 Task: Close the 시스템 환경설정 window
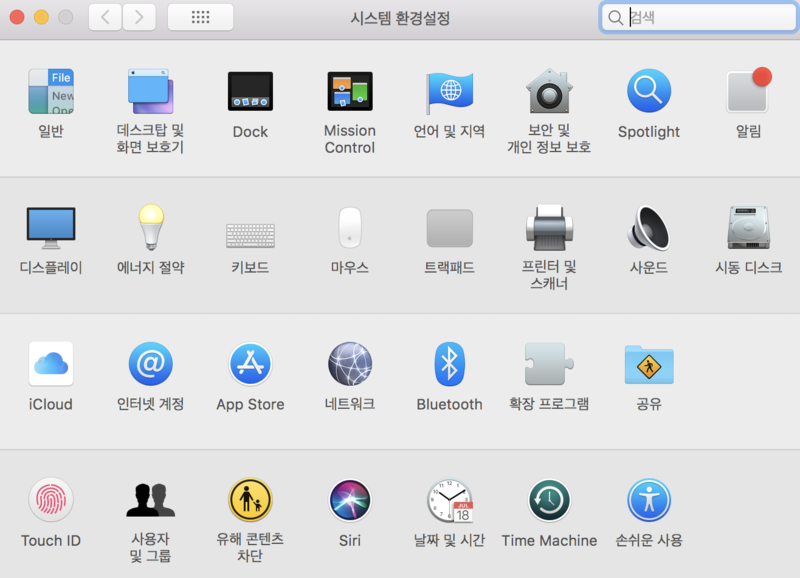(x=17, y=17)
